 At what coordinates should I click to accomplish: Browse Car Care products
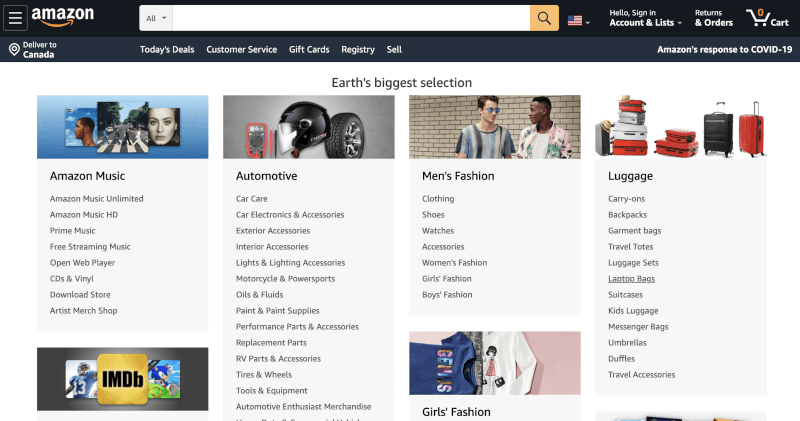[x=252, y=199]
